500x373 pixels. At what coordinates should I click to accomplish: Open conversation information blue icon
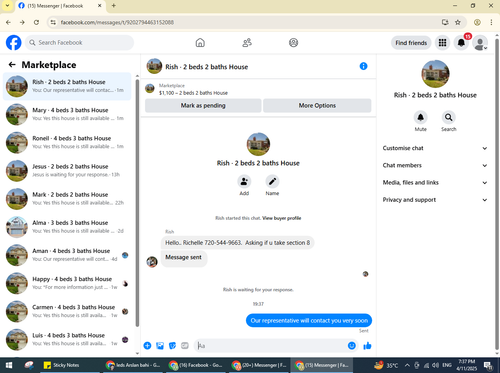click(363, 66)
